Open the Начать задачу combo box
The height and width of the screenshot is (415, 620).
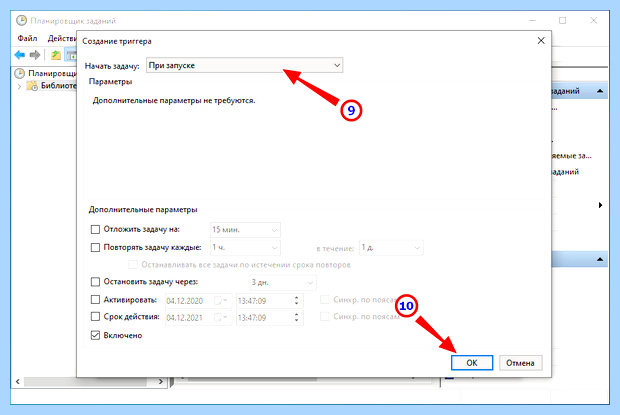(244, 65)
